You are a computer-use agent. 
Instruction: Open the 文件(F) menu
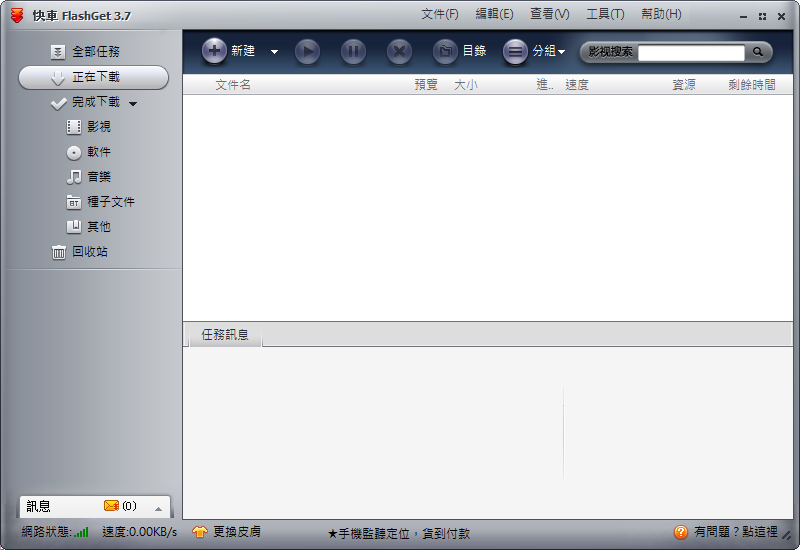pyautogui.click(x=440, y=14)
